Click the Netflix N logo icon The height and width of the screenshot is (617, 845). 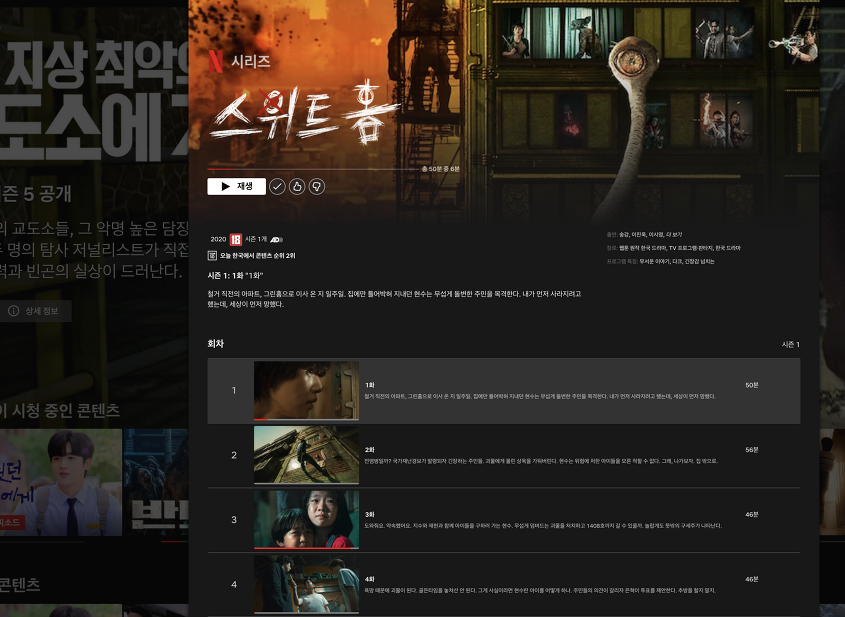pyautogui.click(x=218, y=60)
